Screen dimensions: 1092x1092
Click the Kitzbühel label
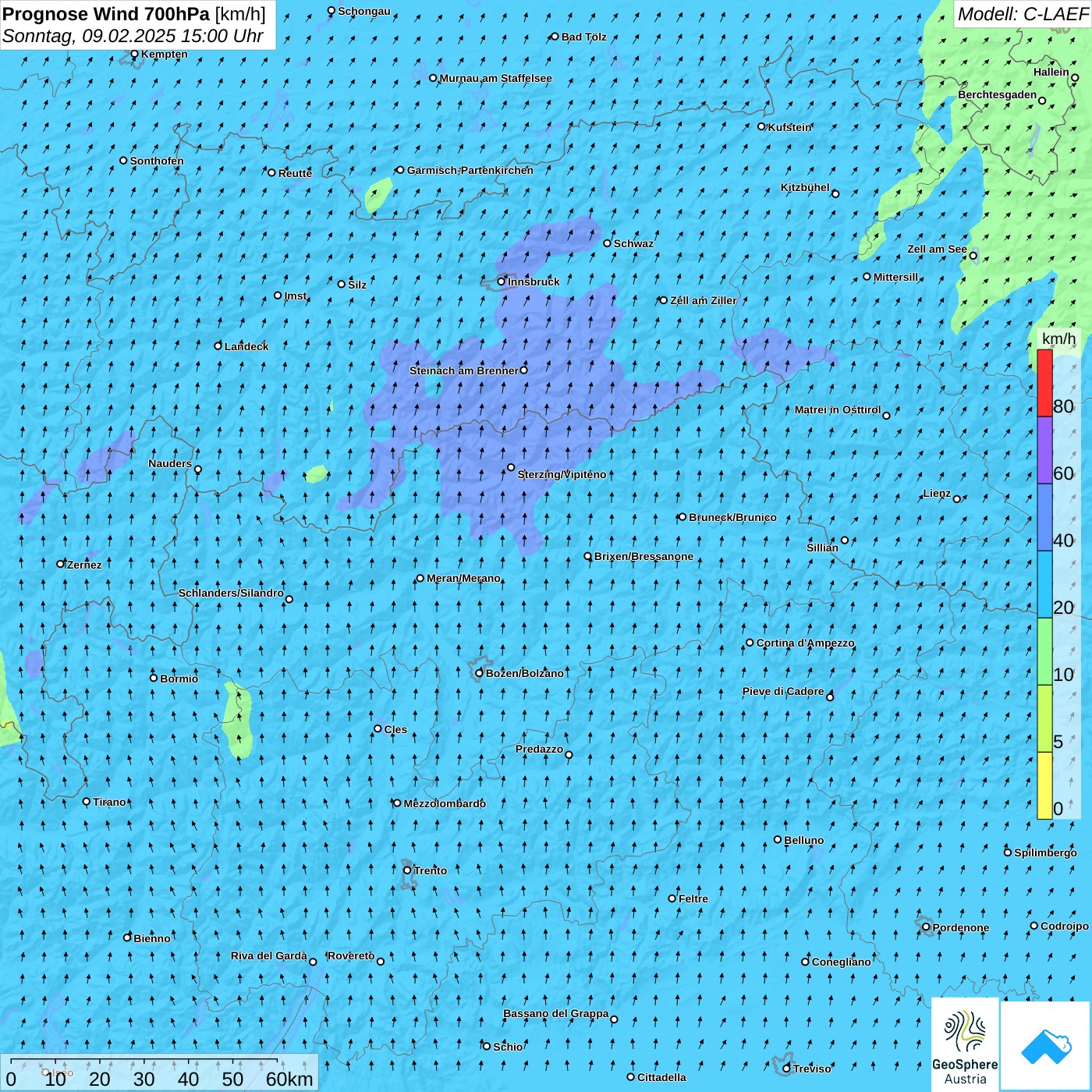805,187
